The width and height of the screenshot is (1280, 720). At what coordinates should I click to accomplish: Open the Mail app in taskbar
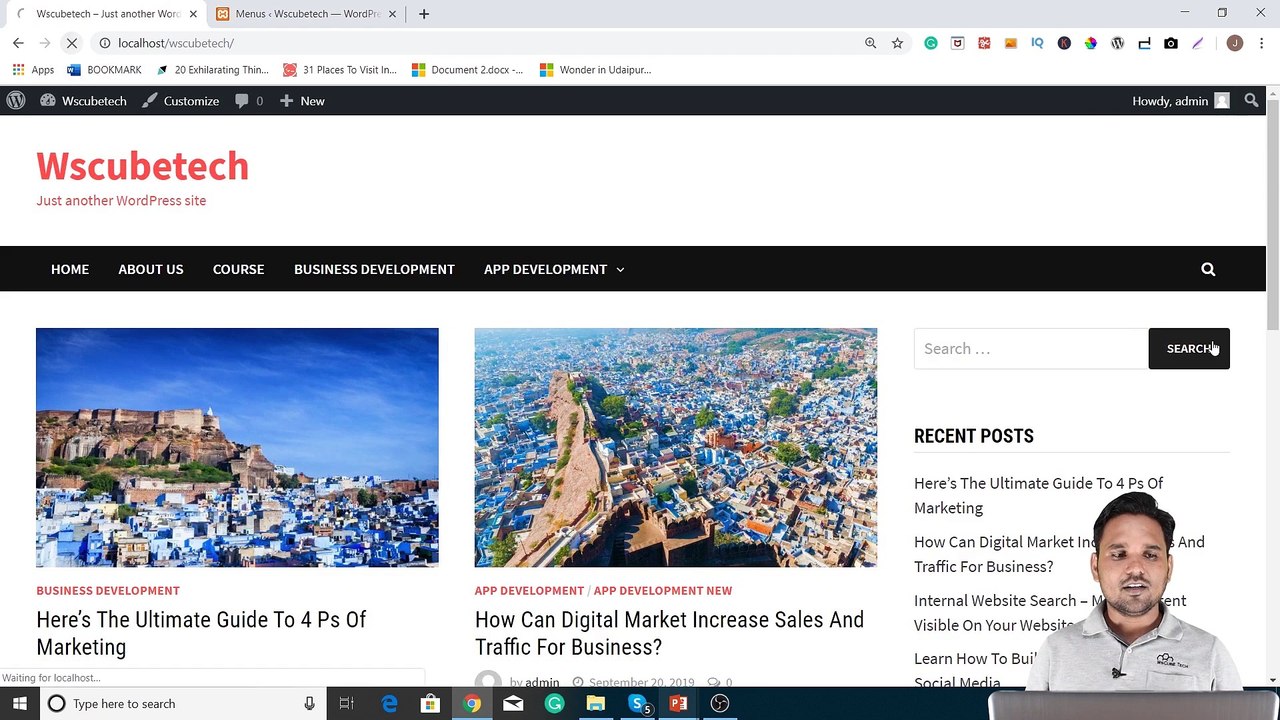[x=513, y=704]
